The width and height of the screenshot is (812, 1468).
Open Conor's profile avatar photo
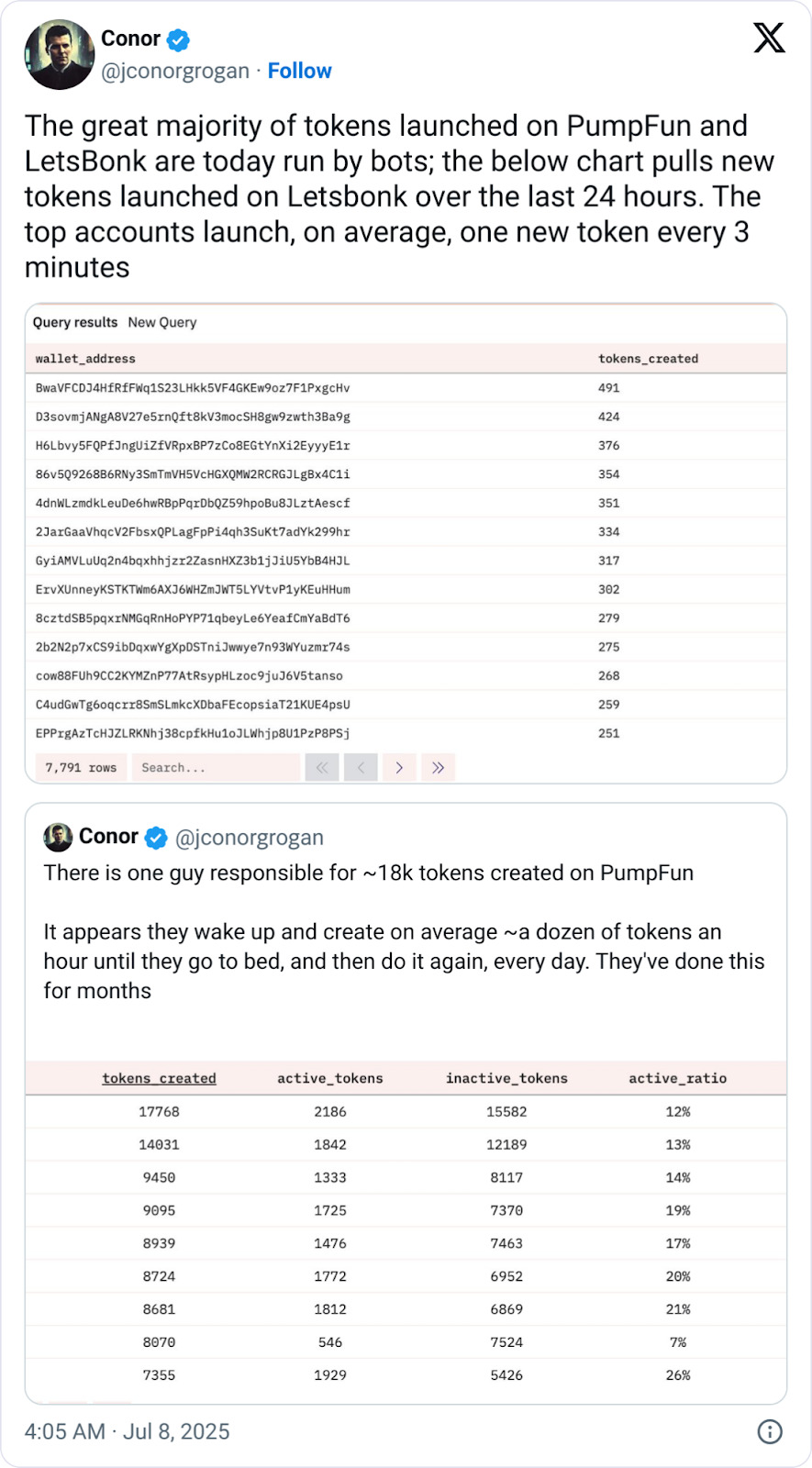click(60, 55)
